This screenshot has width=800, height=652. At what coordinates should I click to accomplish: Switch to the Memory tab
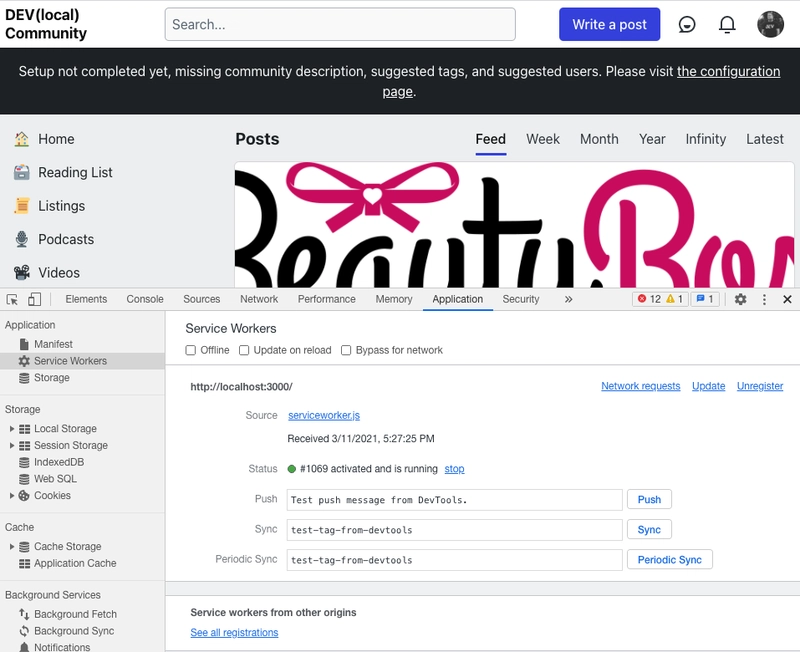(x=394, y=299)
